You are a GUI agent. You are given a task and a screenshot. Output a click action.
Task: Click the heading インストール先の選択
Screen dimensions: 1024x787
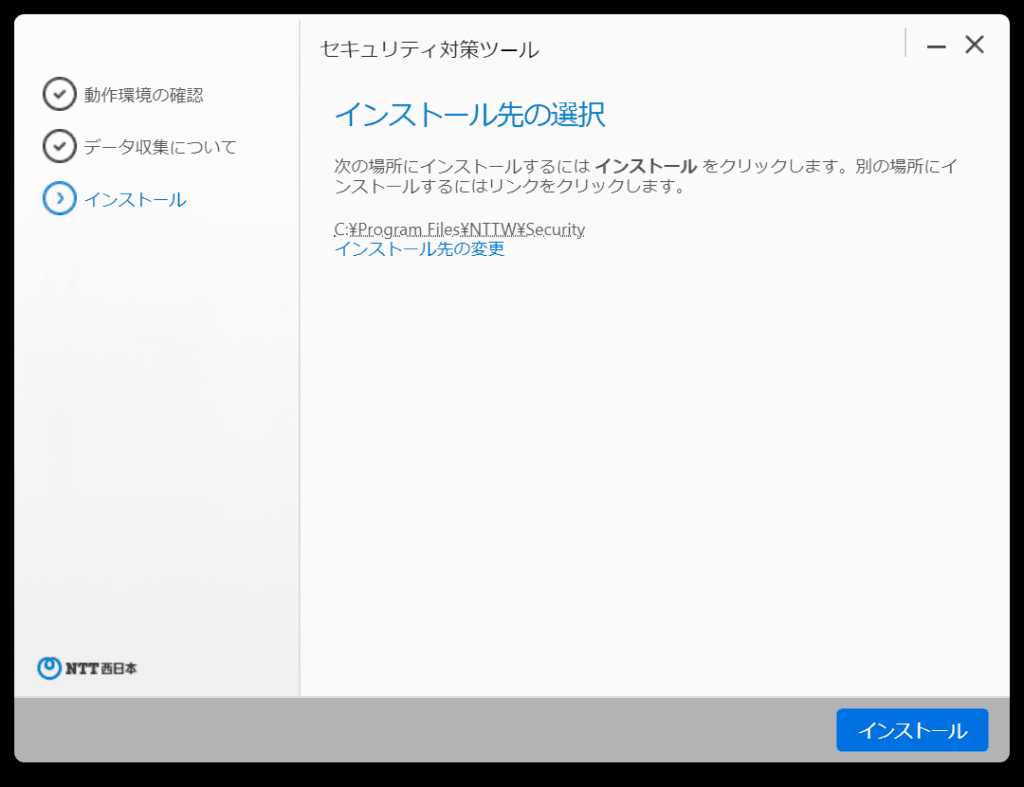coord(470,115)
